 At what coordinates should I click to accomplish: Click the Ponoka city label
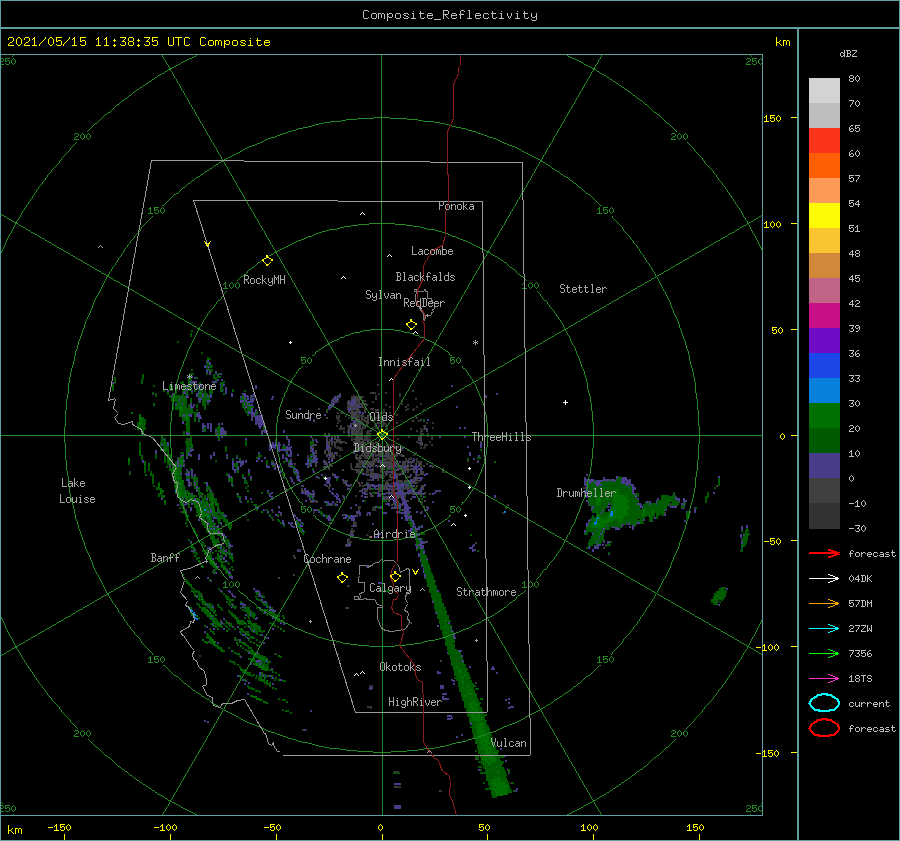[x=456, y=206]
